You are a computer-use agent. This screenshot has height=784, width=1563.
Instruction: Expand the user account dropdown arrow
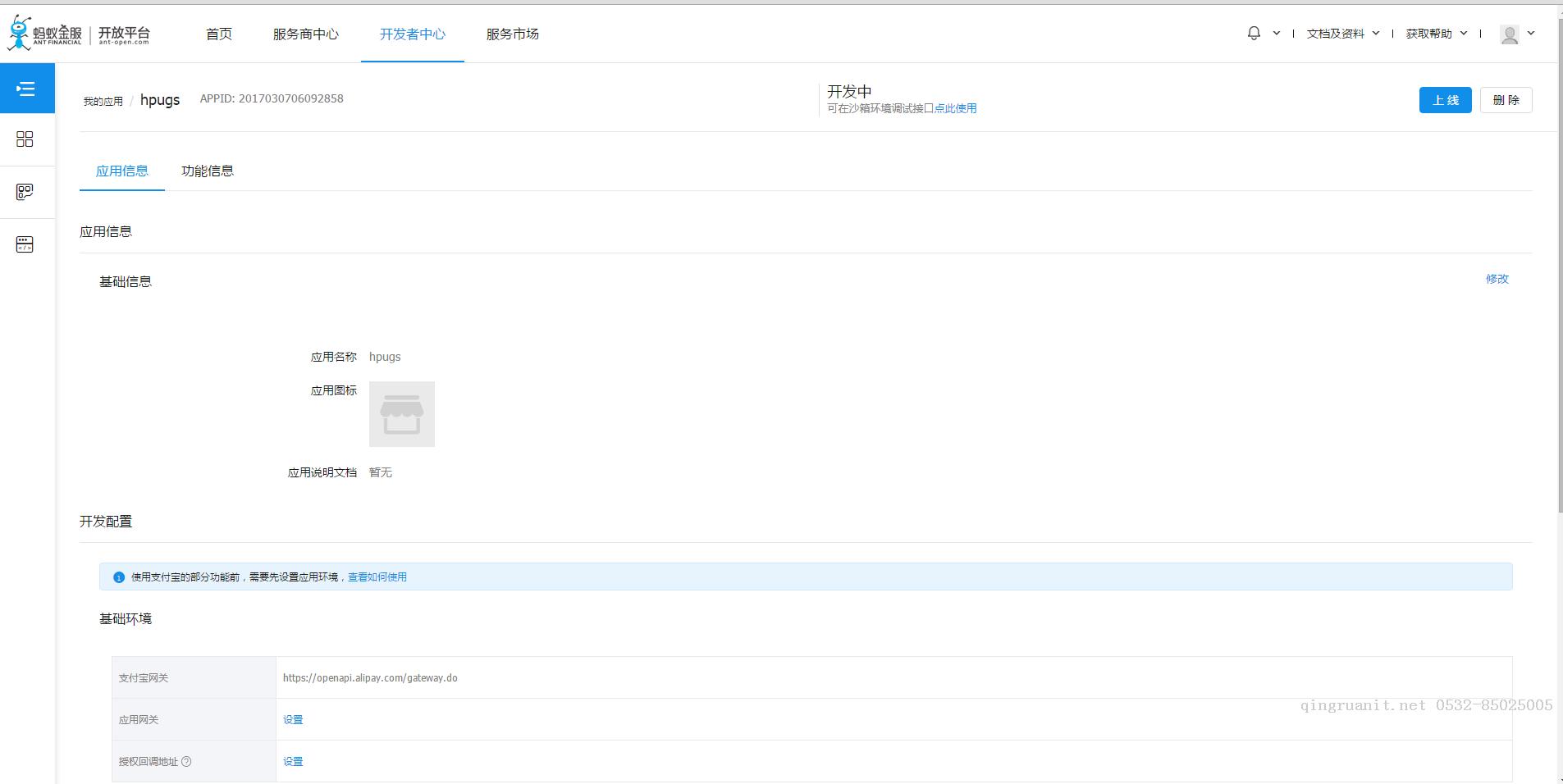(1531, 34)
